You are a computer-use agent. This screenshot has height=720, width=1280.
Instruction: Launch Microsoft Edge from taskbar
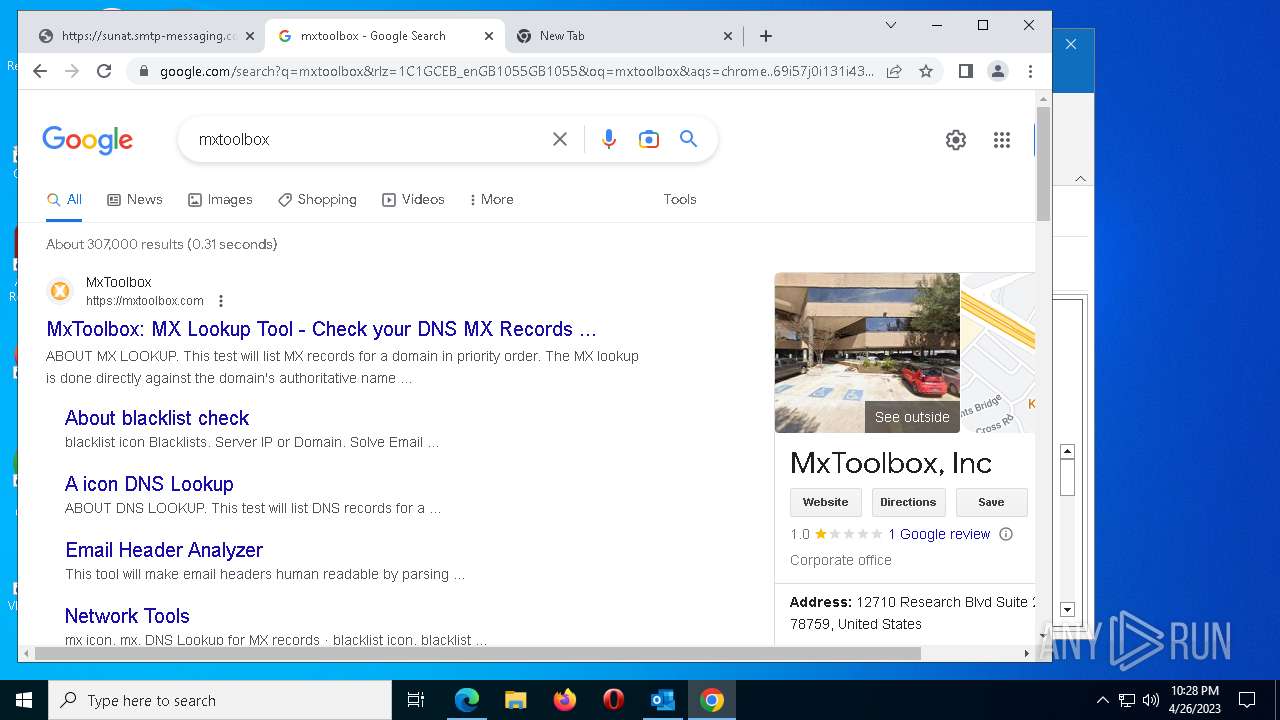pyautogui.click(x=467, y=700)
